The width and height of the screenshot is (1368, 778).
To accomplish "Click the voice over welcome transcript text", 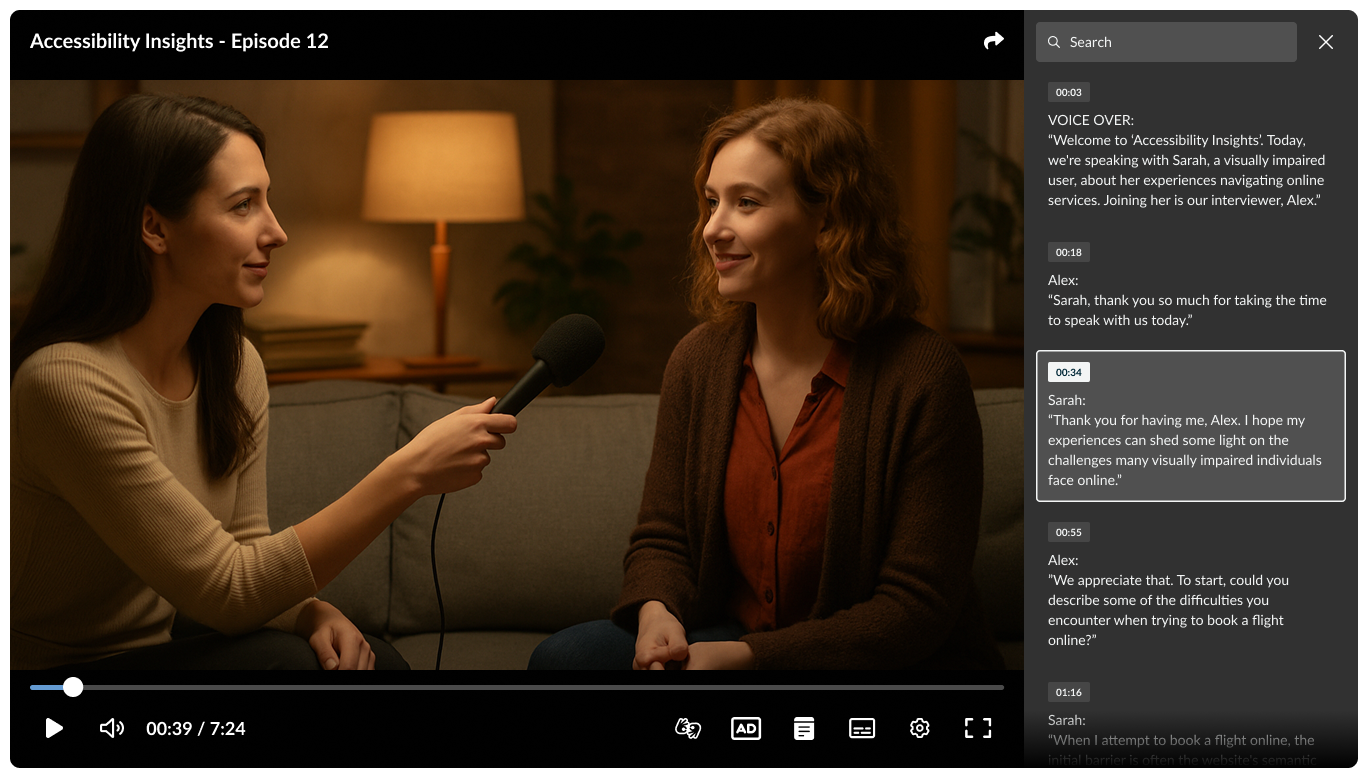I will coord(1186,170).
